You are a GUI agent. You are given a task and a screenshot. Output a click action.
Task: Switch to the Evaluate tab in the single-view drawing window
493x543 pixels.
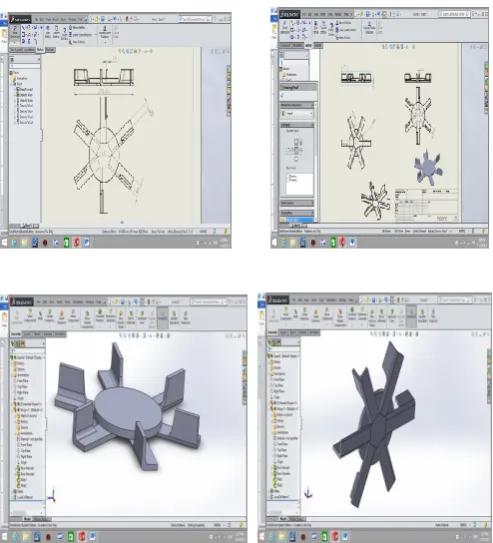50,50
